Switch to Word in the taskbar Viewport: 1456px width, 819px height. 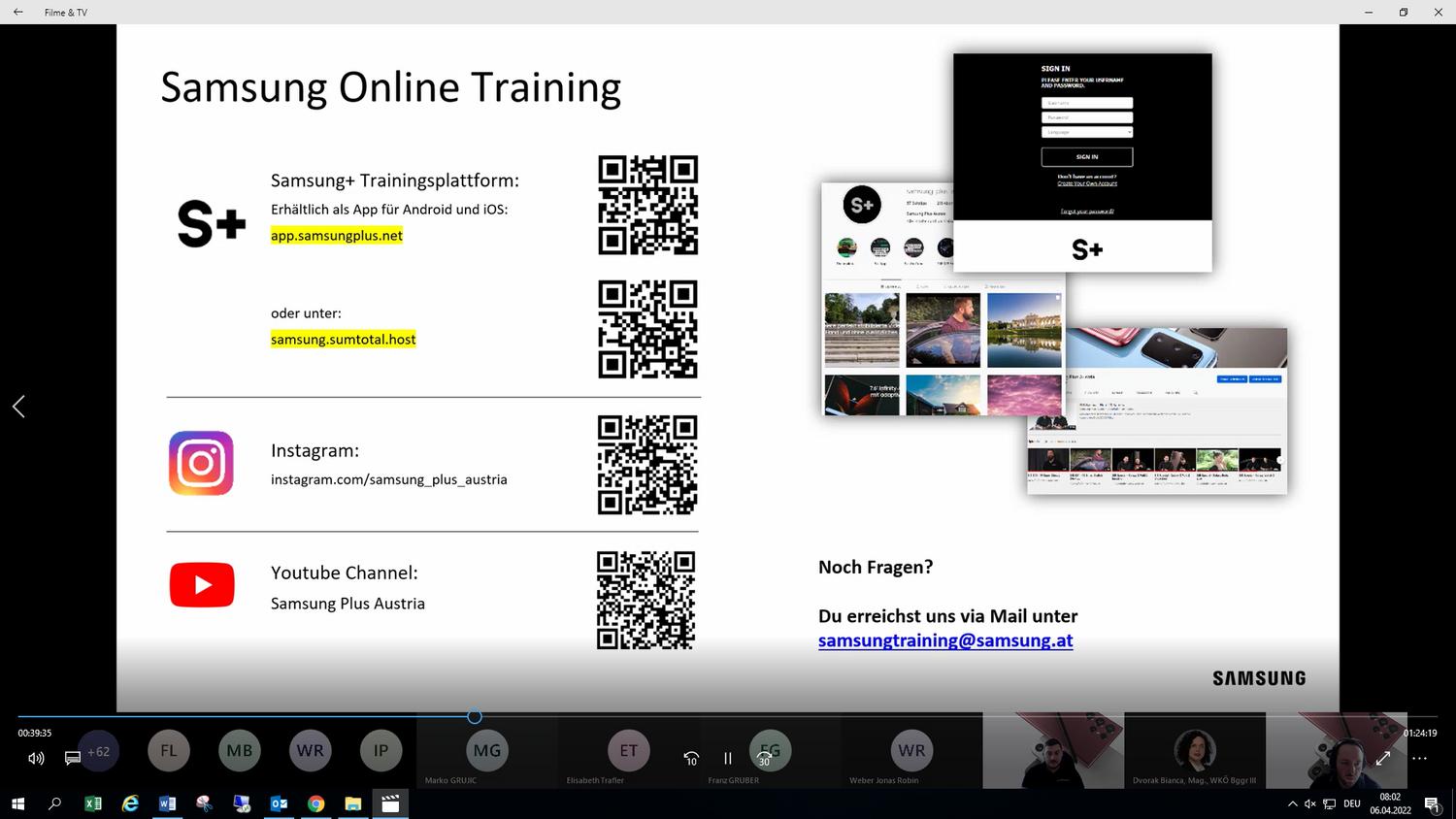[167, 803]
